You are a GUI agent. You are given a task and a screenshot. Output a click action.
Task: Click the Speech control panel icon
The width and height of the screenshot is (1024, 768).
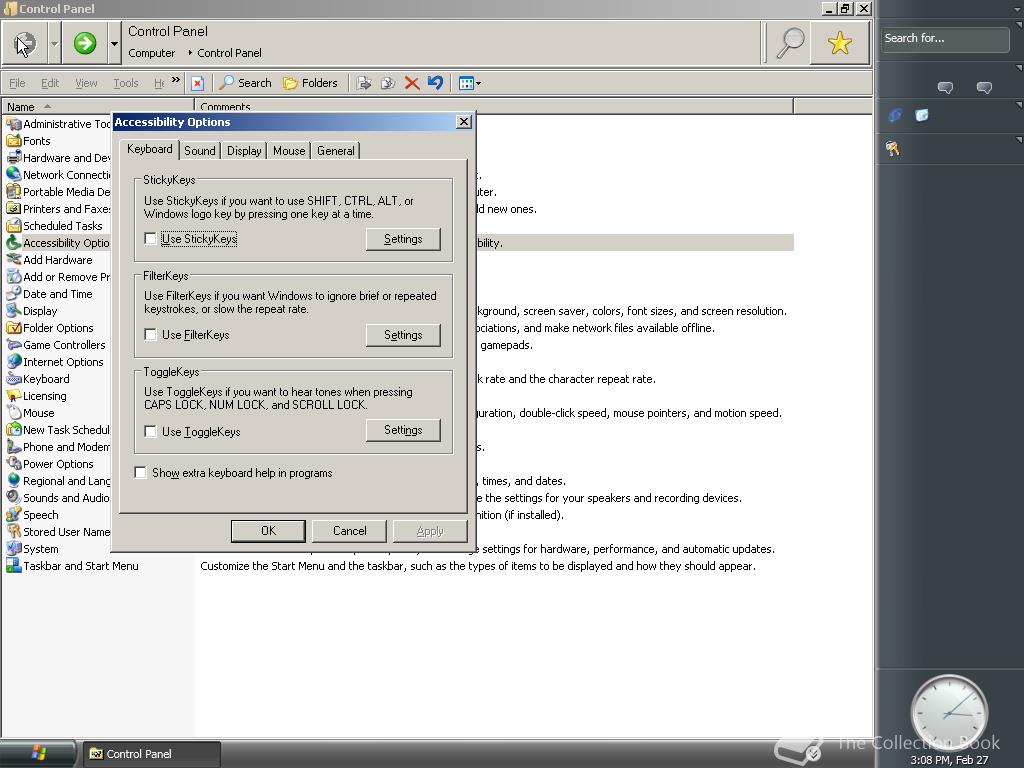[x=14, y=514]
